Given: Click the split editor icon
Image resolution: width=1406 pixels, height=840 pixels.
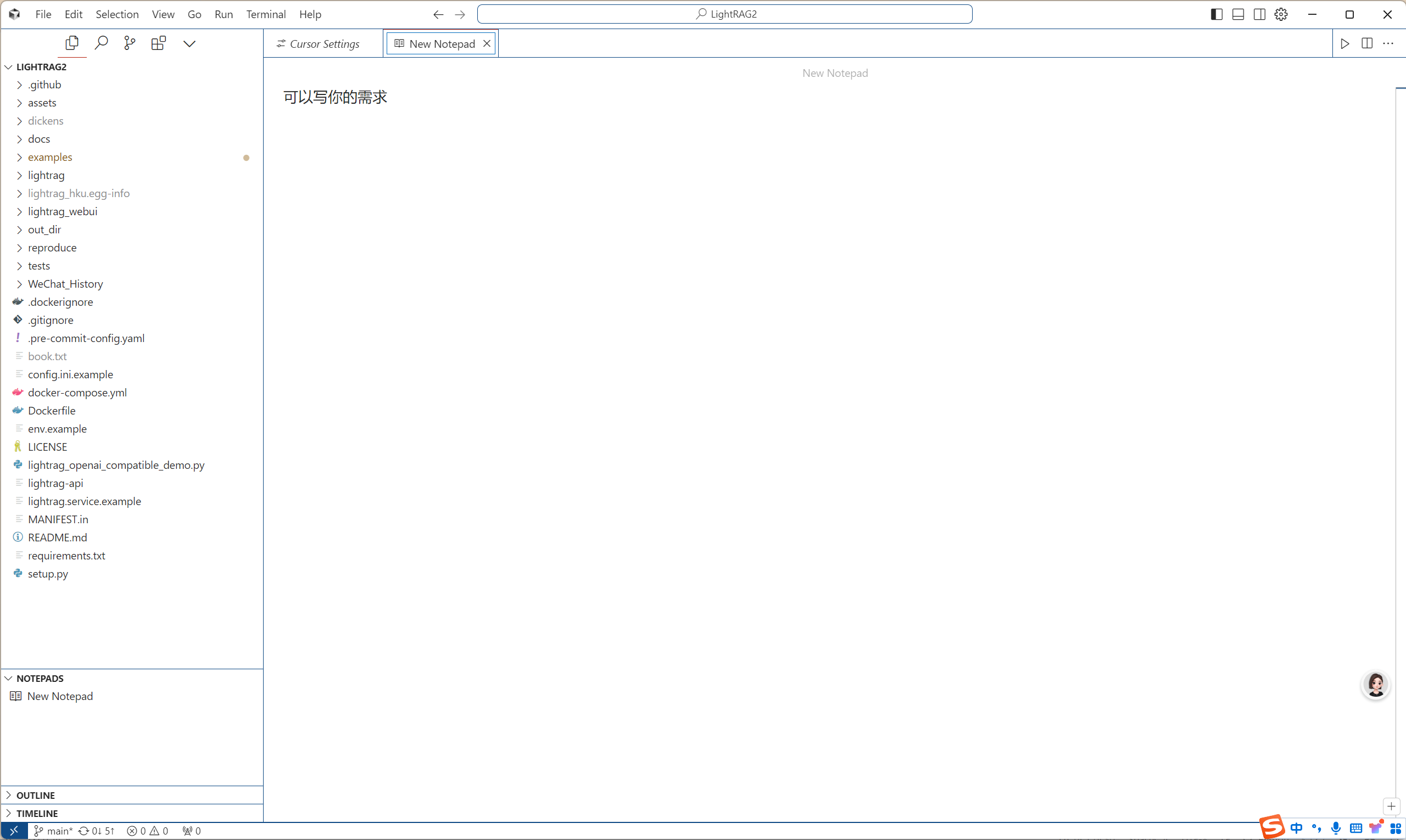Looking at the screenshot, I should (x=1367, y=43).
